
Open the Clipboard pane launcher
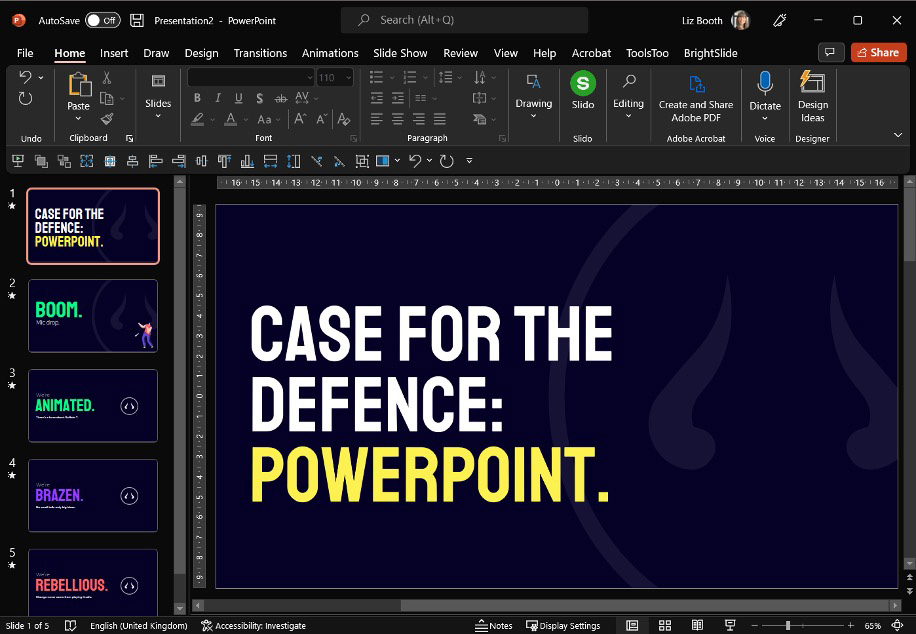tap(129, 138)
